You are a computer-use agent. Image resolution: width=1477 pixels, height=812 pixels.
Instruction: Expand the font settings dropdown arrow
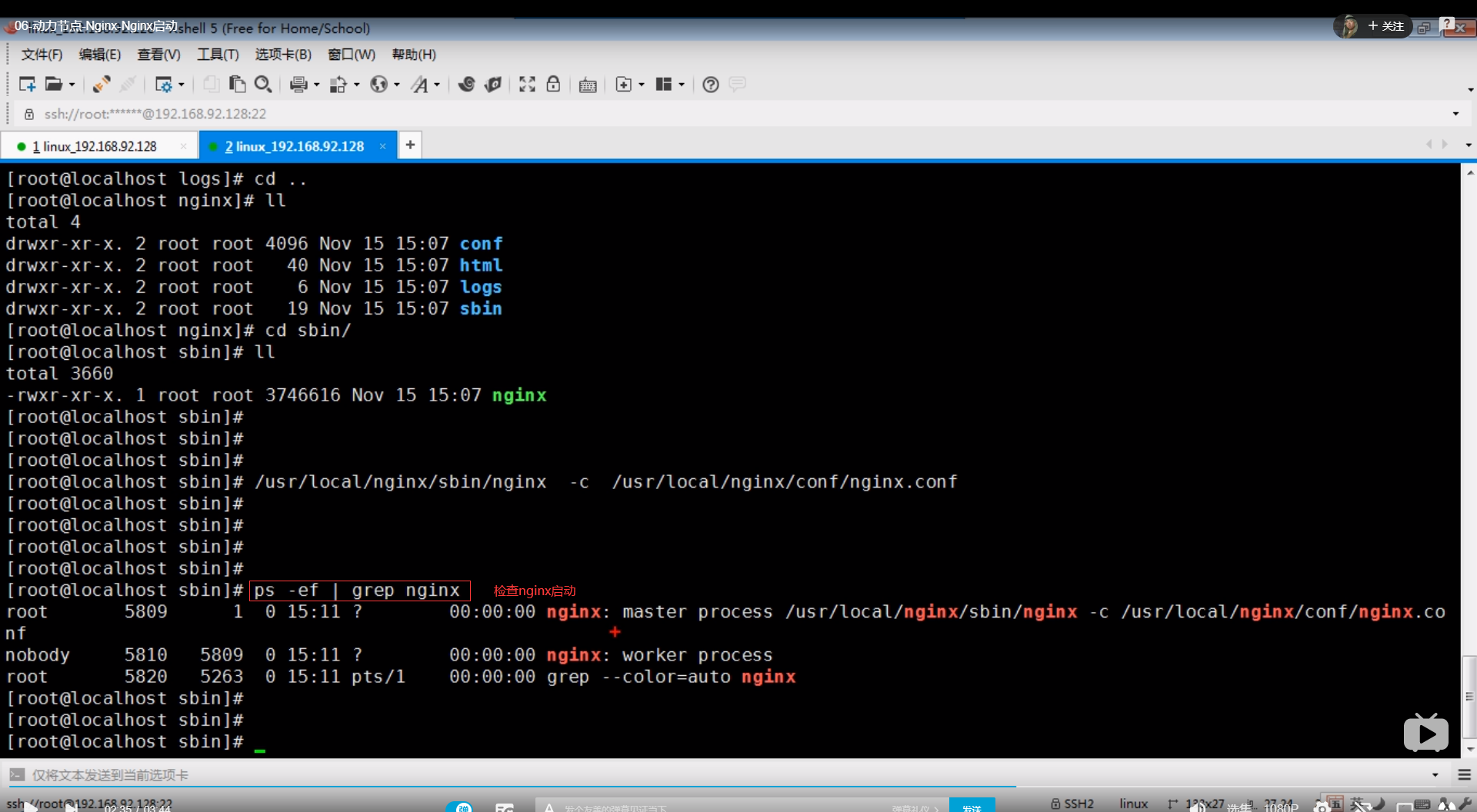tap(437, 85)
